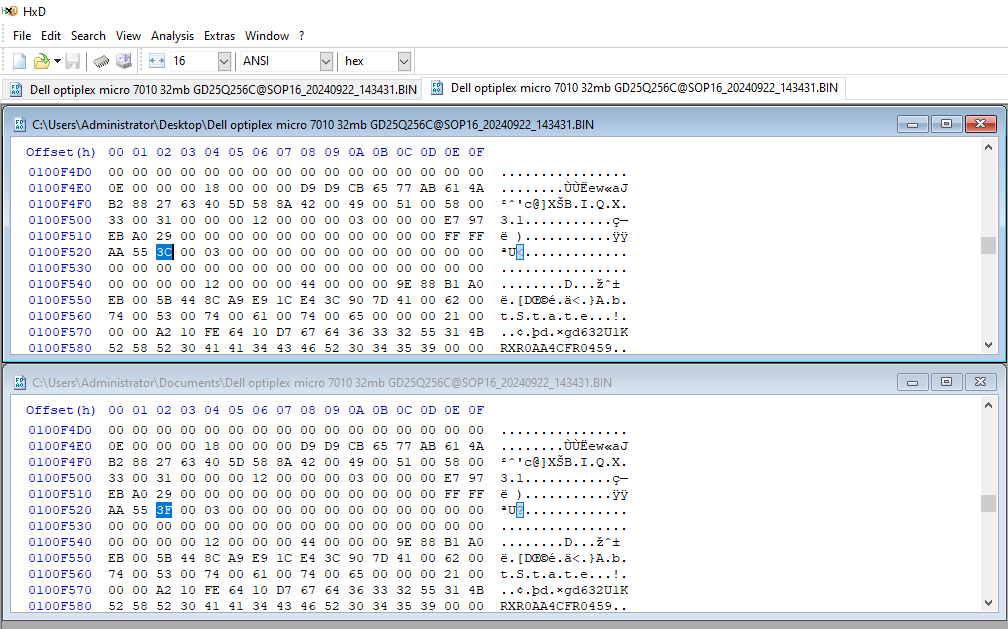Click the scrollbar thumb in bottom hex window
Viewport: 1008px width, 629px height.
tap(988, 503)
